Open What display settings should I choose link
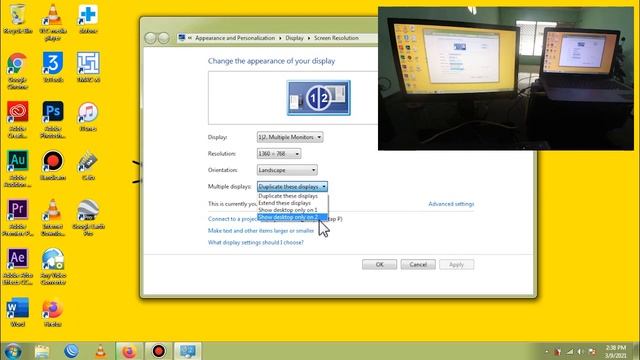640x360 pixels. (256, 242)
